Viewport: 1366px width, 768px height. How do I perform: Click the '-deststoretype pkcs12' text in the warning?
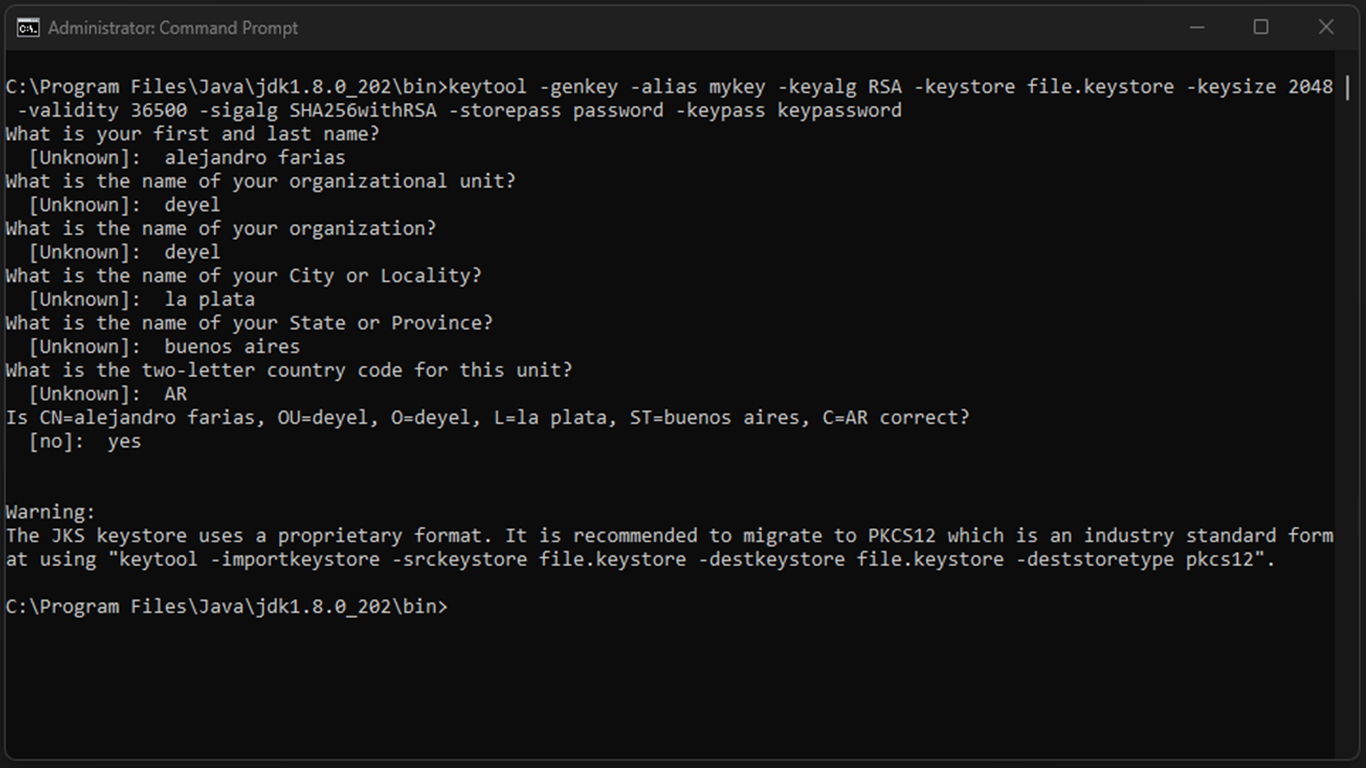click(x=1145, y=560)
